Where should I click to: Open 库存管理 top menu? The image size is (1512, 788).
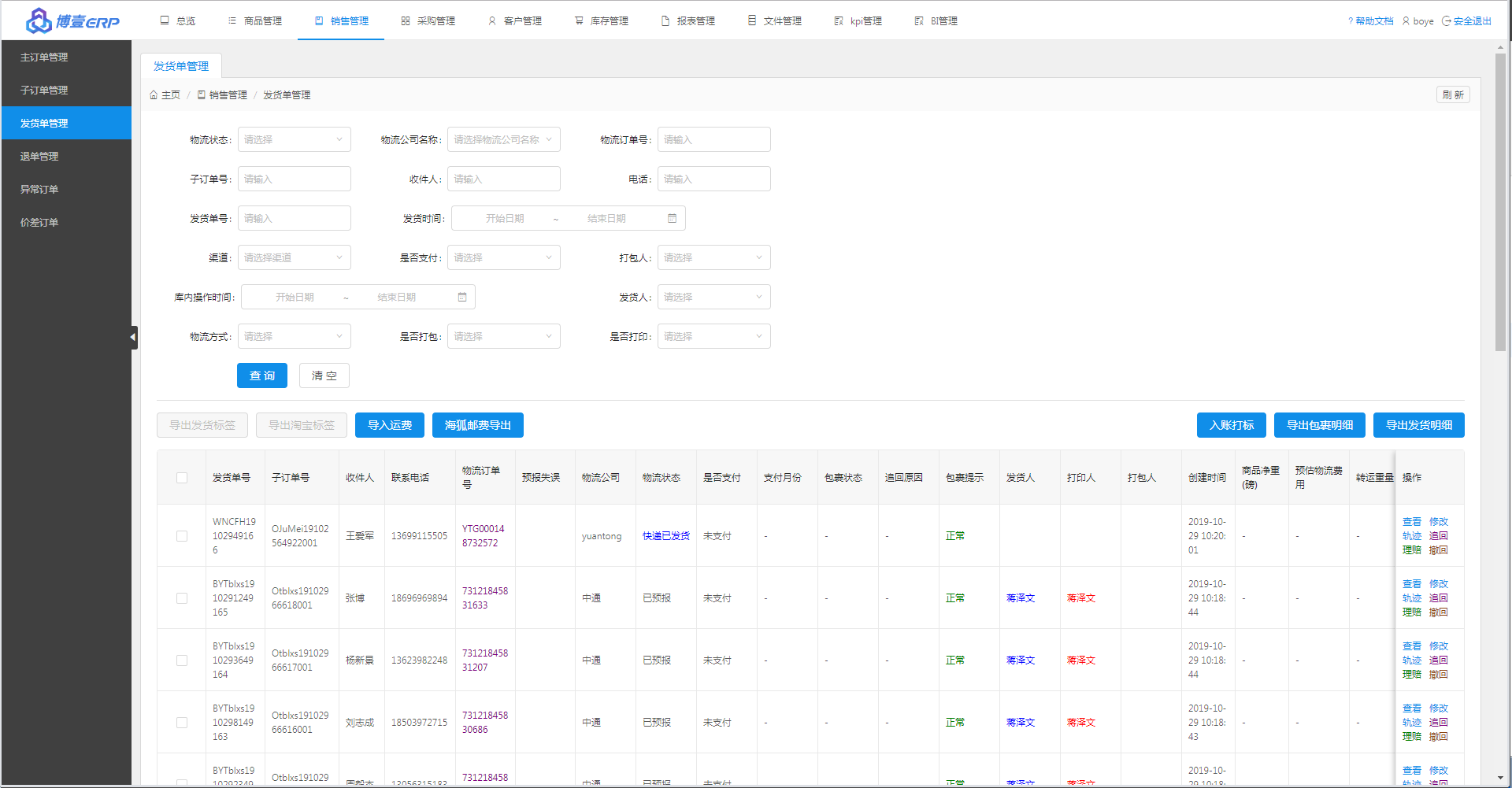point(601,21)
